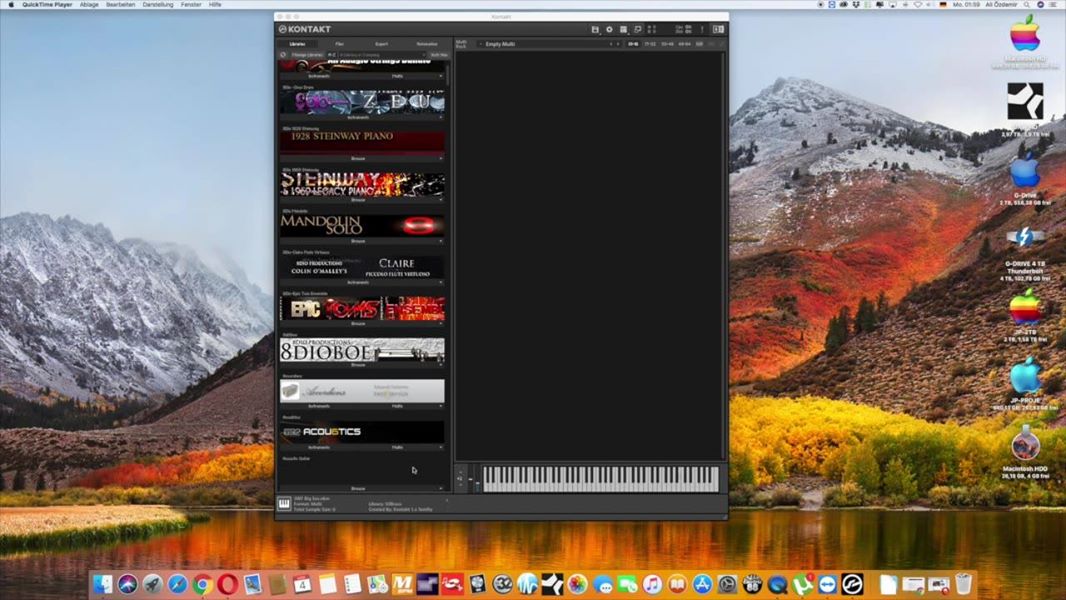
Task: Open Photos from the Dock
Action: pyautogui.click(x=577, y=584)
